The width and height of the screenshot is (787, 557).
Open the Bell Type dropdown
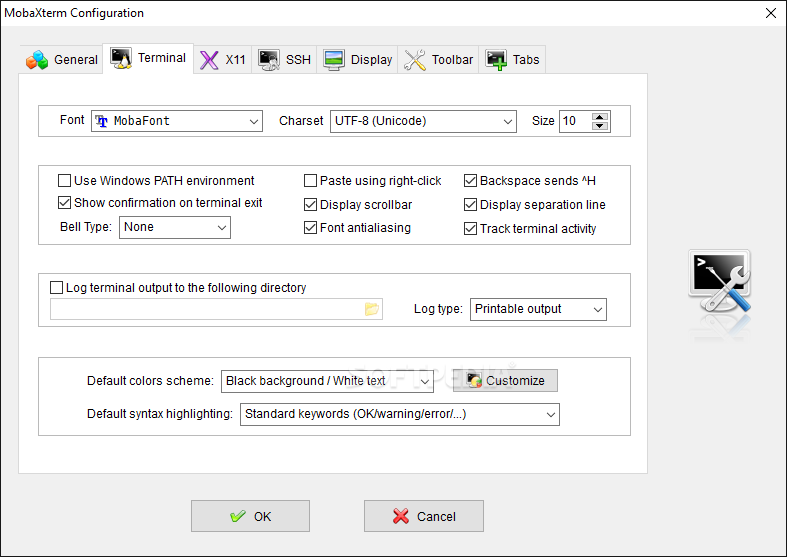175,227
